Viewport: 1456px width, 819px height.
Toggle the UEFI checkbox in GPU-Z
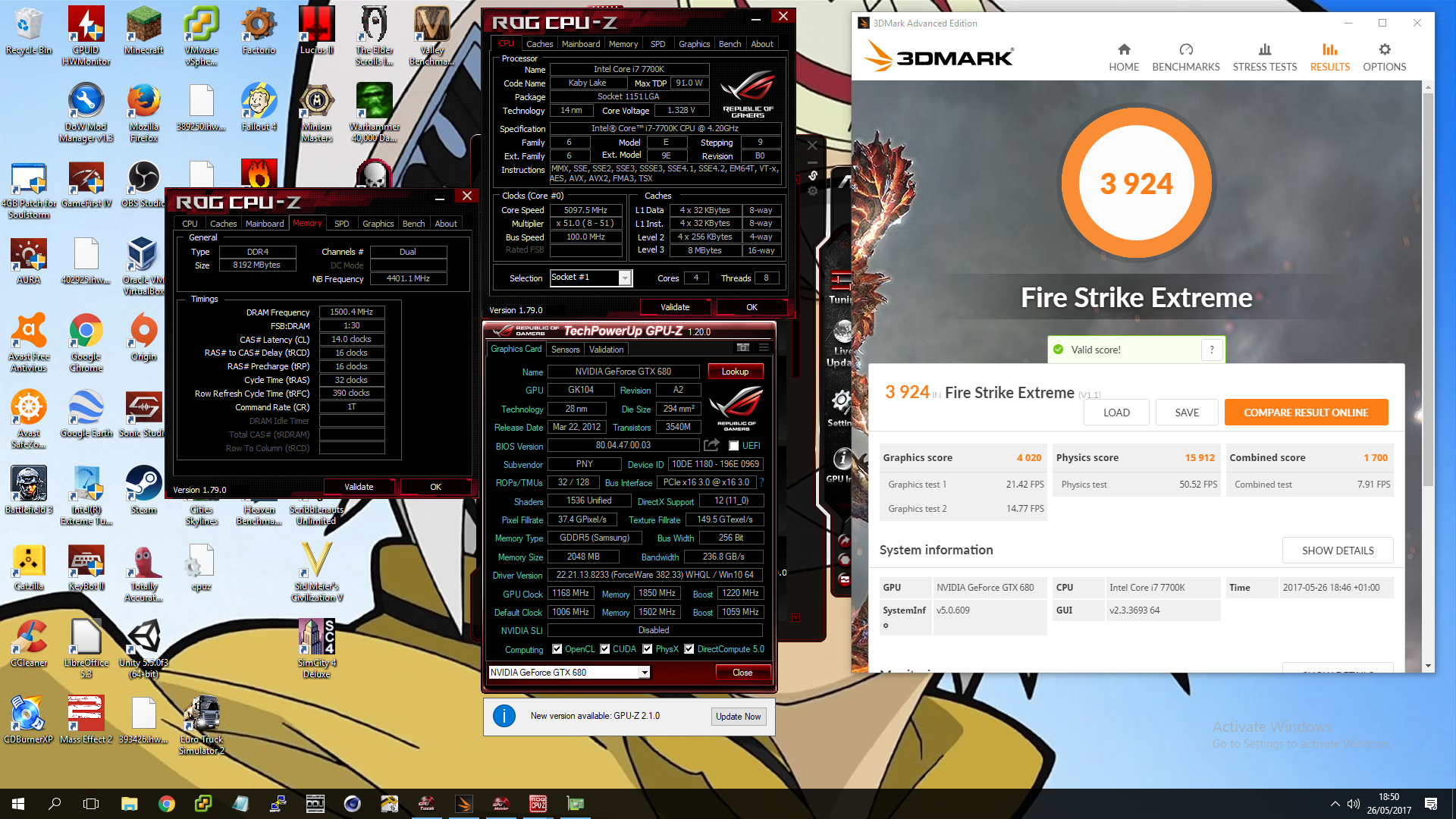(733, 445)
